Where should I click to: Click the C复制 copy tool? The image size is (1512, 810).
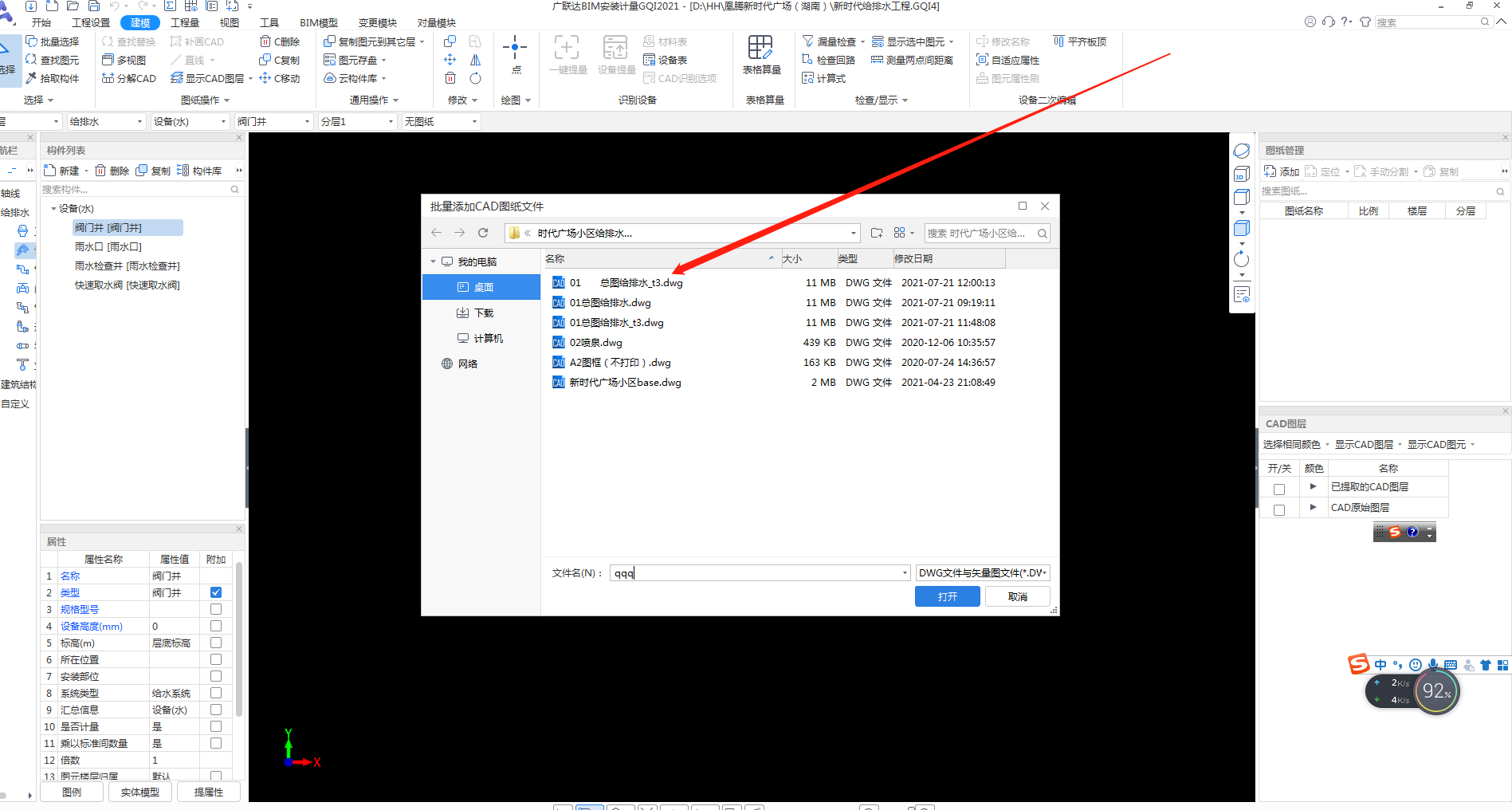280,60
